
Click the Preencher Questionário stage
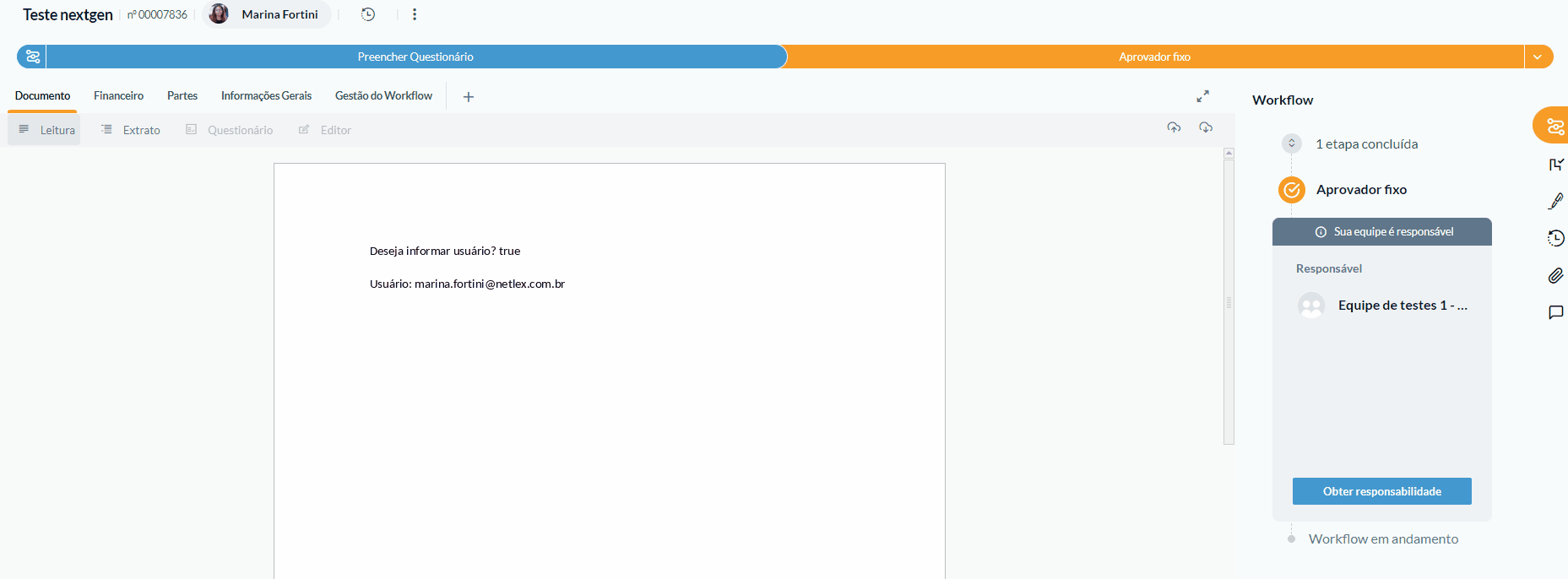click(x=415, y=57)
